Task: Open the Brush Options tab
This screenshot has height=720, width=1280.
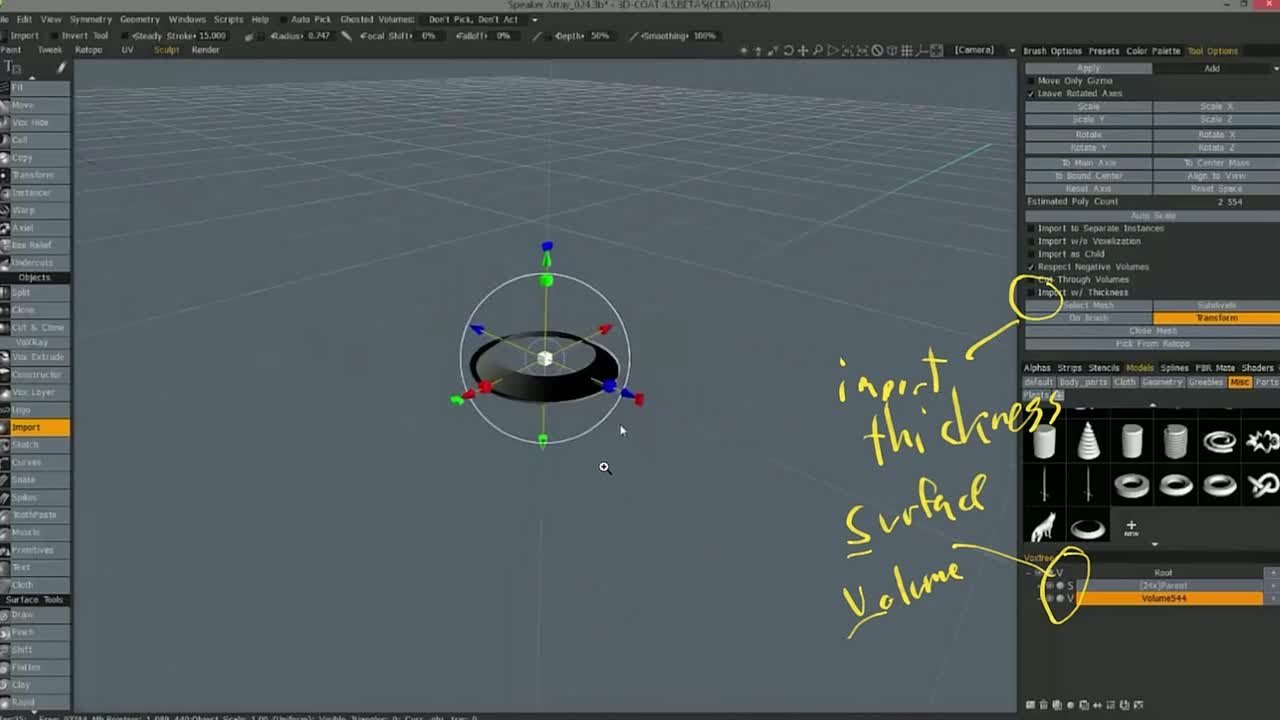Action: pos(1052,51)
